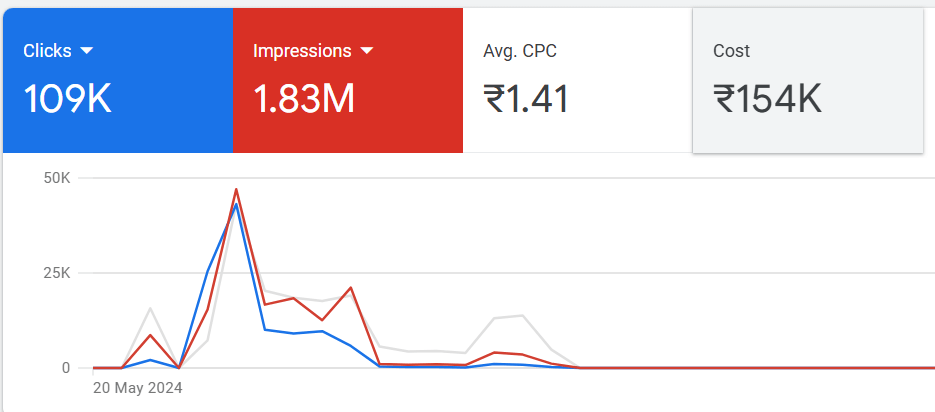935x412 pixels.
Task: Click the 25K y-axis label
Action: pos(58,273)
